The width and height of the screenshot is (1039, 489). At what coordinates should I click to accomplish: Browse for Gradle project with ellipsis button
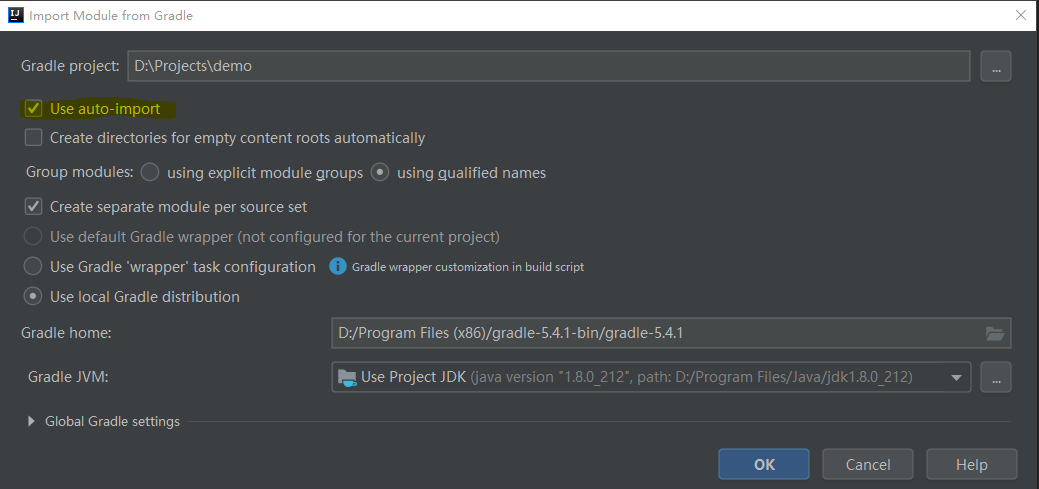coord(996,66)
